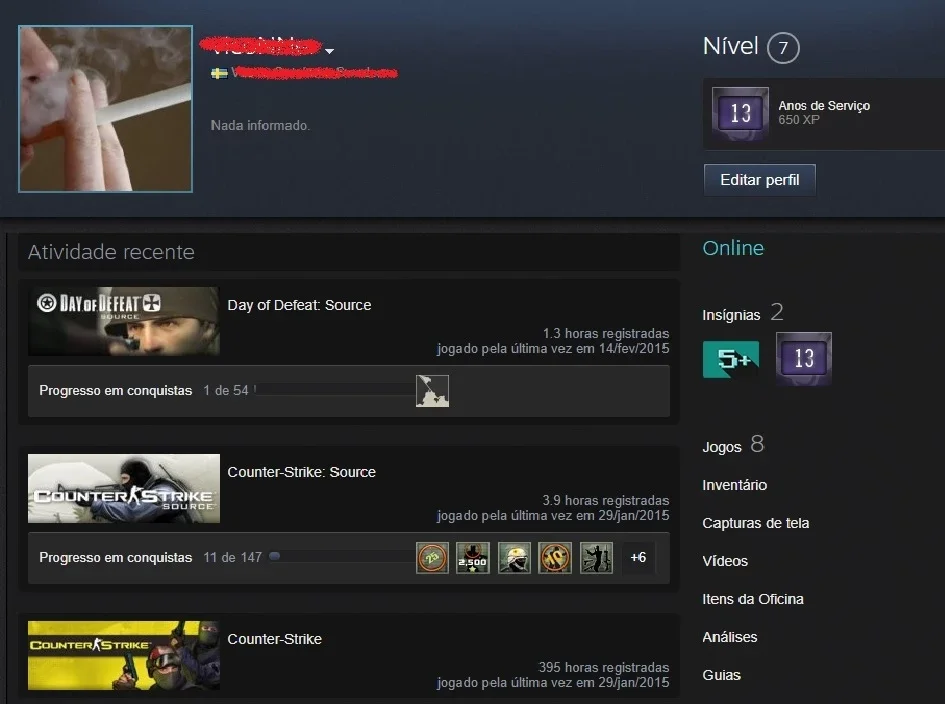Click the 3.9 horas registradas text

click(606, 500)
